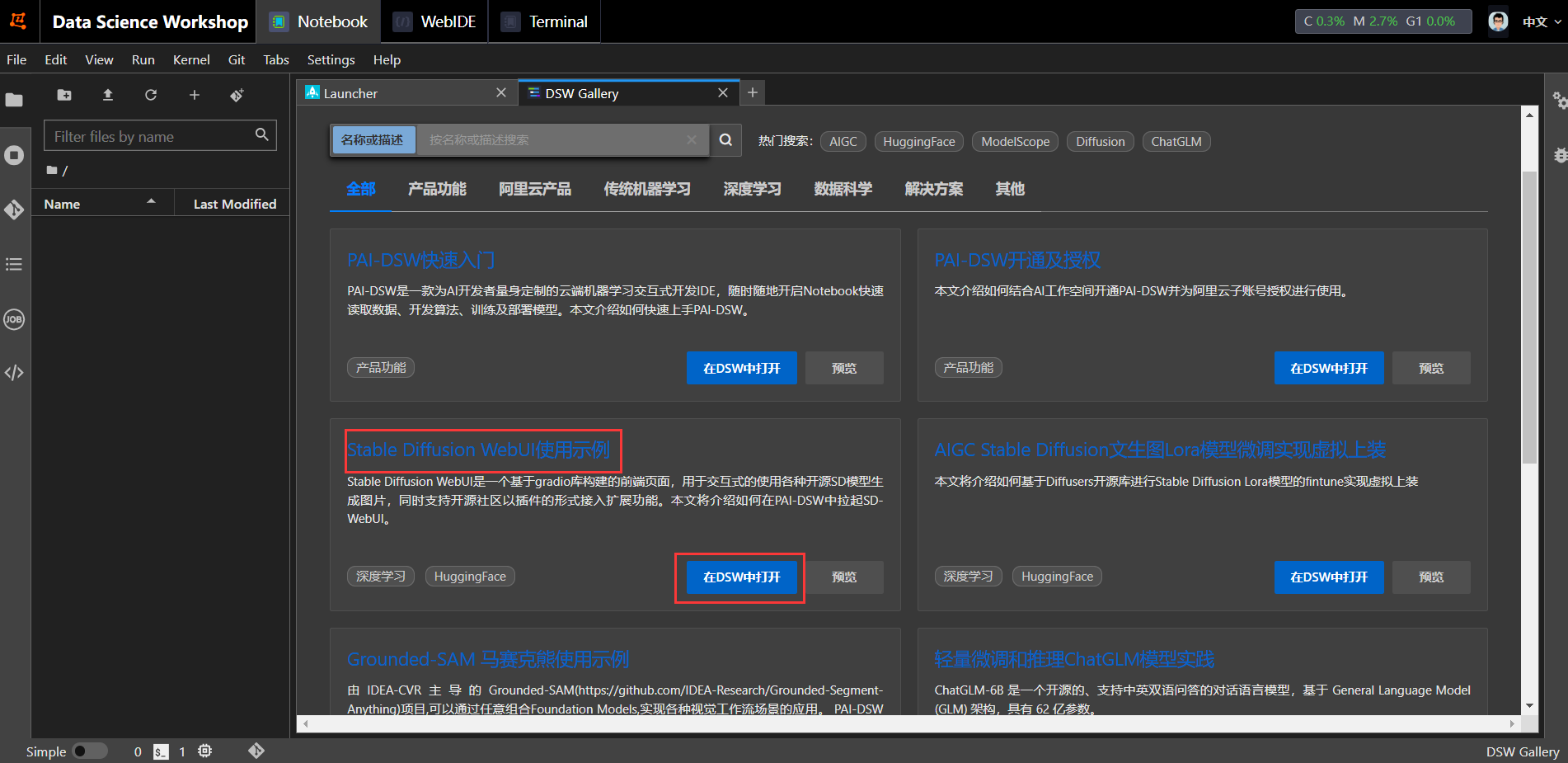Click the vertical scrollbar of the gallery
This screenshot has height=763, width=1568.
click(1529, 318)
